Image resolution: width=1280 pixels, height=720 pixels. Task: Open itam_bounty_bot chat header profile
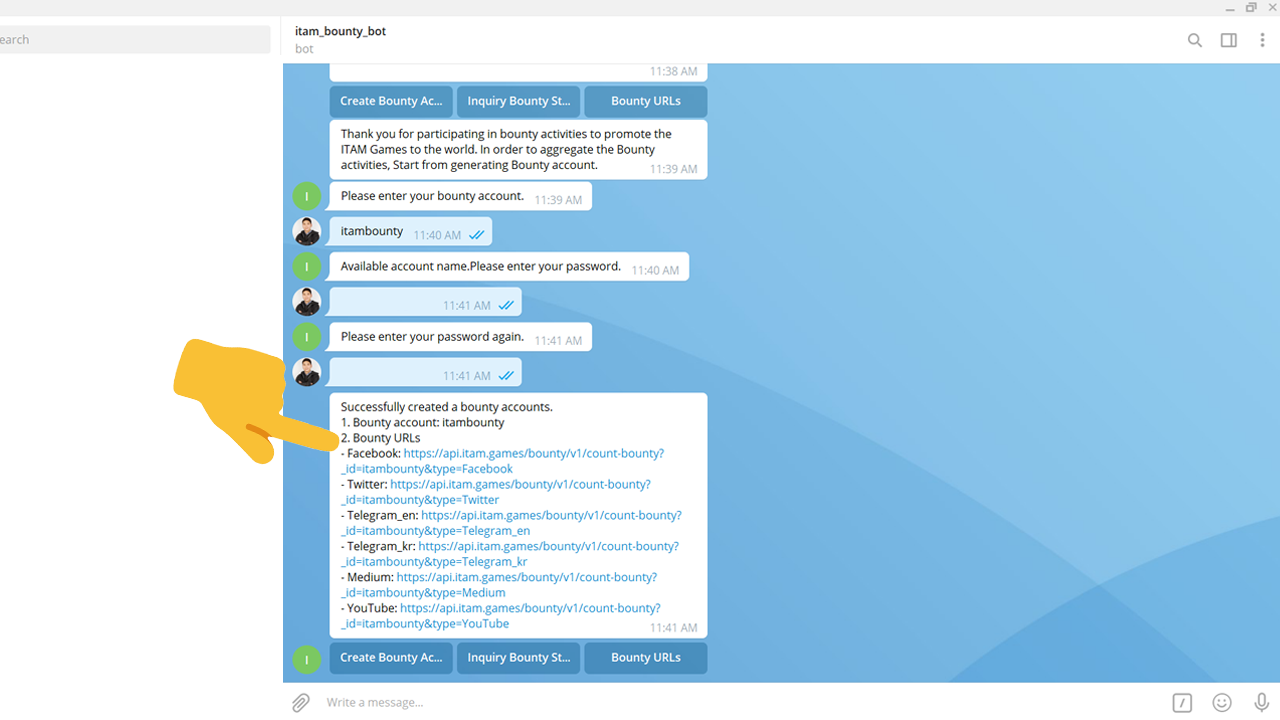click(x=340, y=39)
